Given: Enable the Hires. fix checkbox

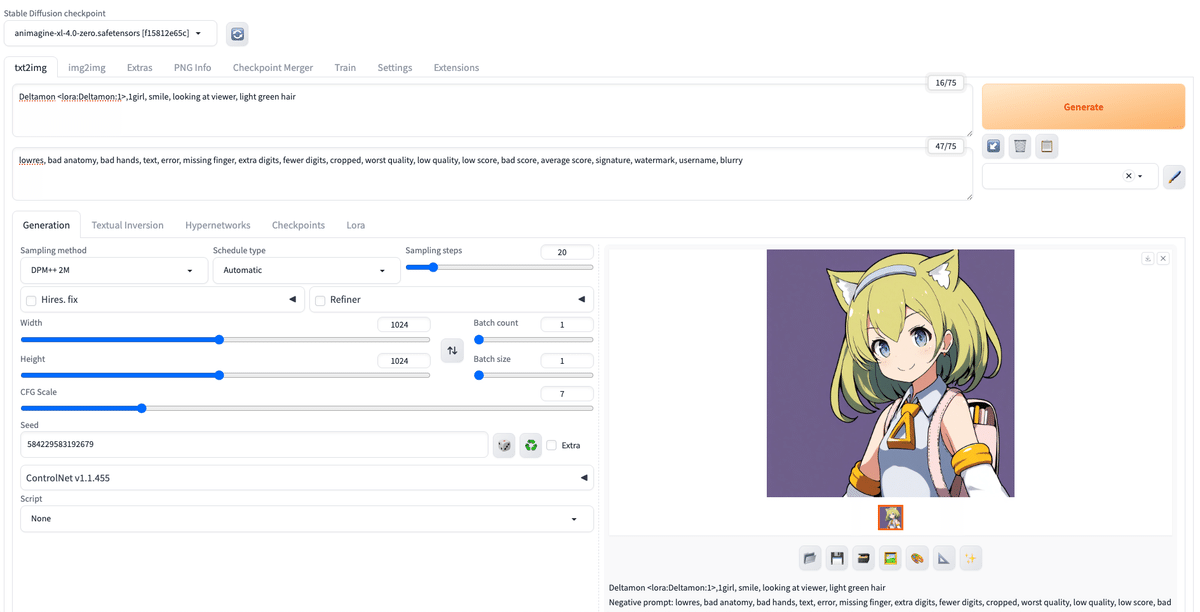Looking at the screenshot, I should pyautogui.click(x=32, y=300).
